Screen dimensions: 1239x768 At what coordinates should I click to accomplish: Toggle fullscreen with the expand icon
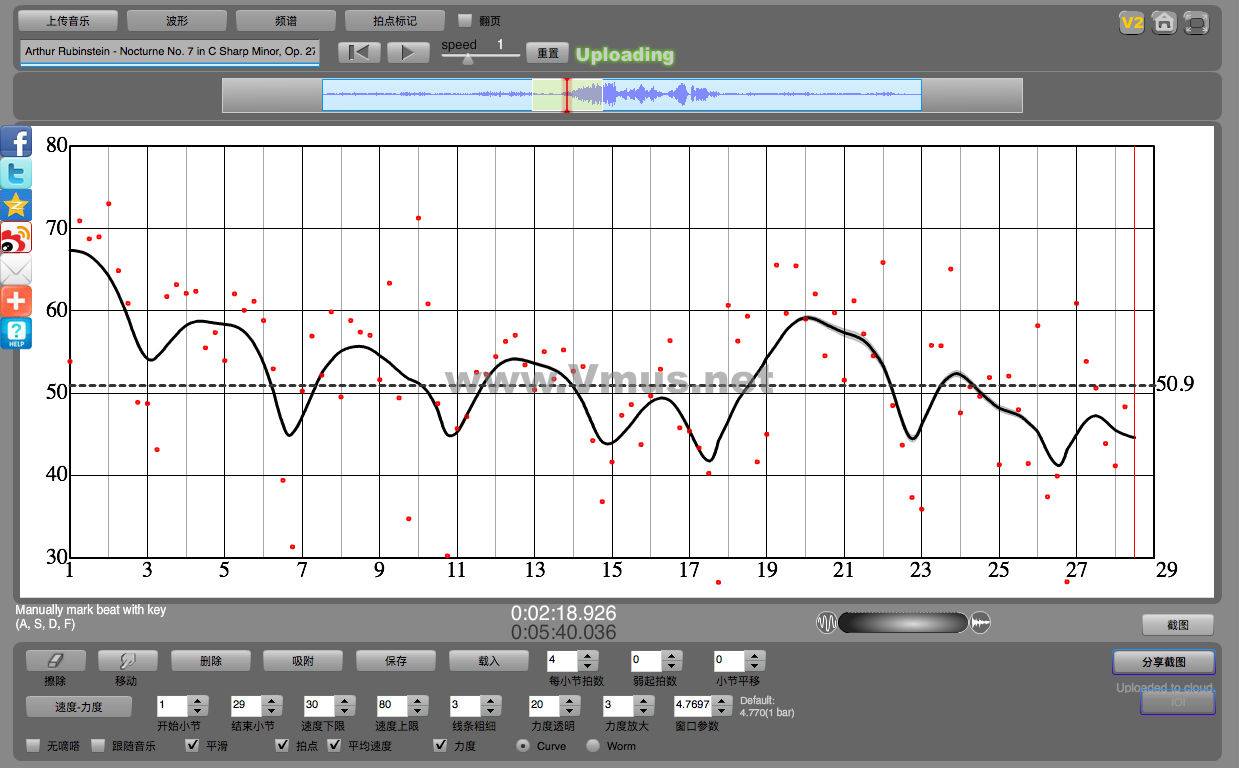pyautogui.click(x=1195, y=23)
